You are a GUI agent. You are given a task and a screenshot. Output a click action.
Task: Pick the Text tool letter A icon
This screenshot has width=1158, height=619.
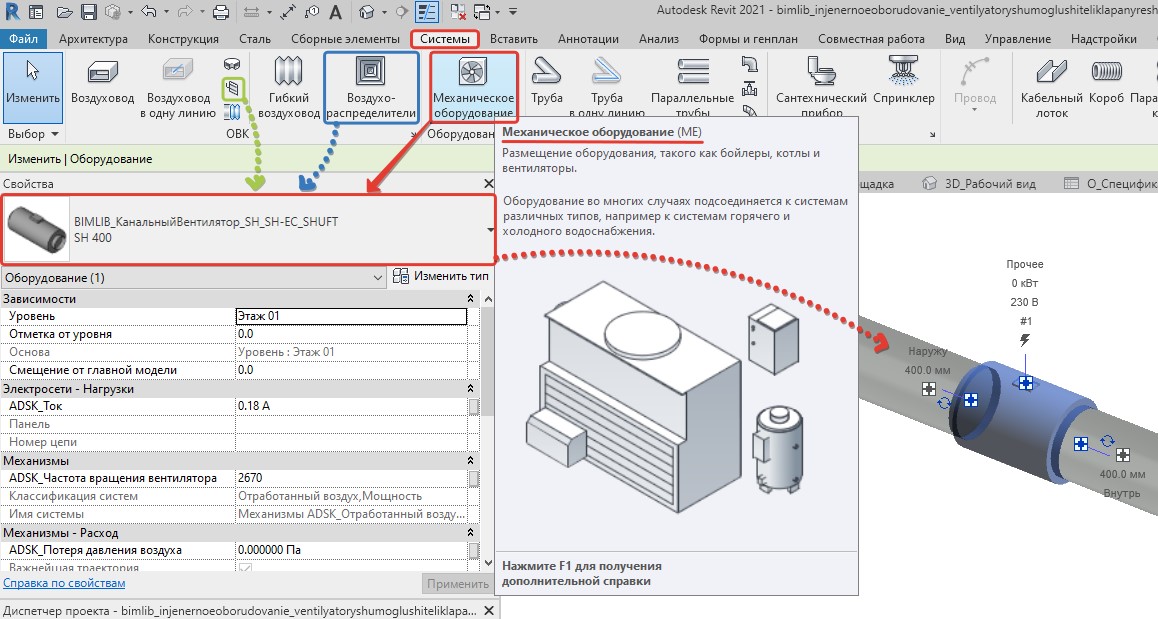tap(336, 12)
